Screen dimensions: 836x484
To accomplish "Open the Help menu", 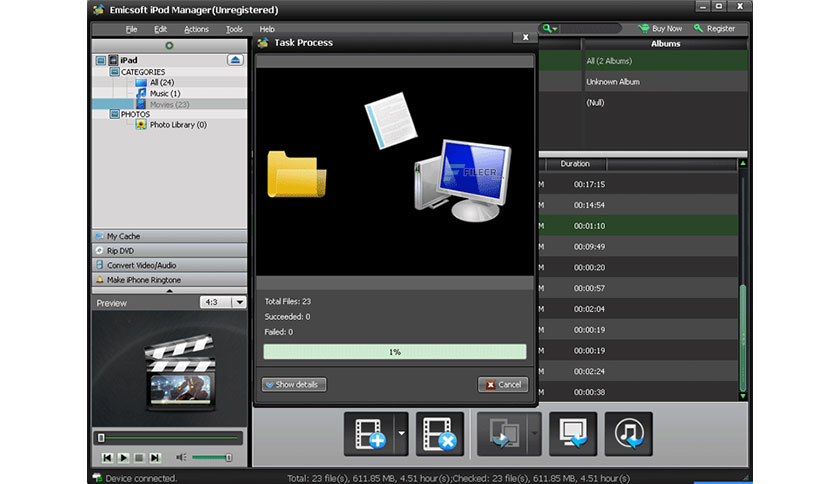I will point(267,29).
